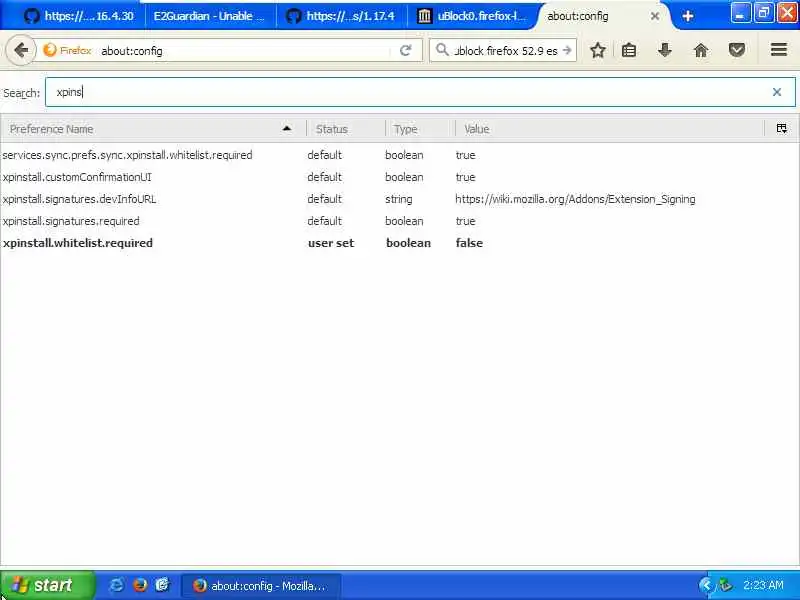Click the search magnifier icon in the search box

(x=442, y=49)
